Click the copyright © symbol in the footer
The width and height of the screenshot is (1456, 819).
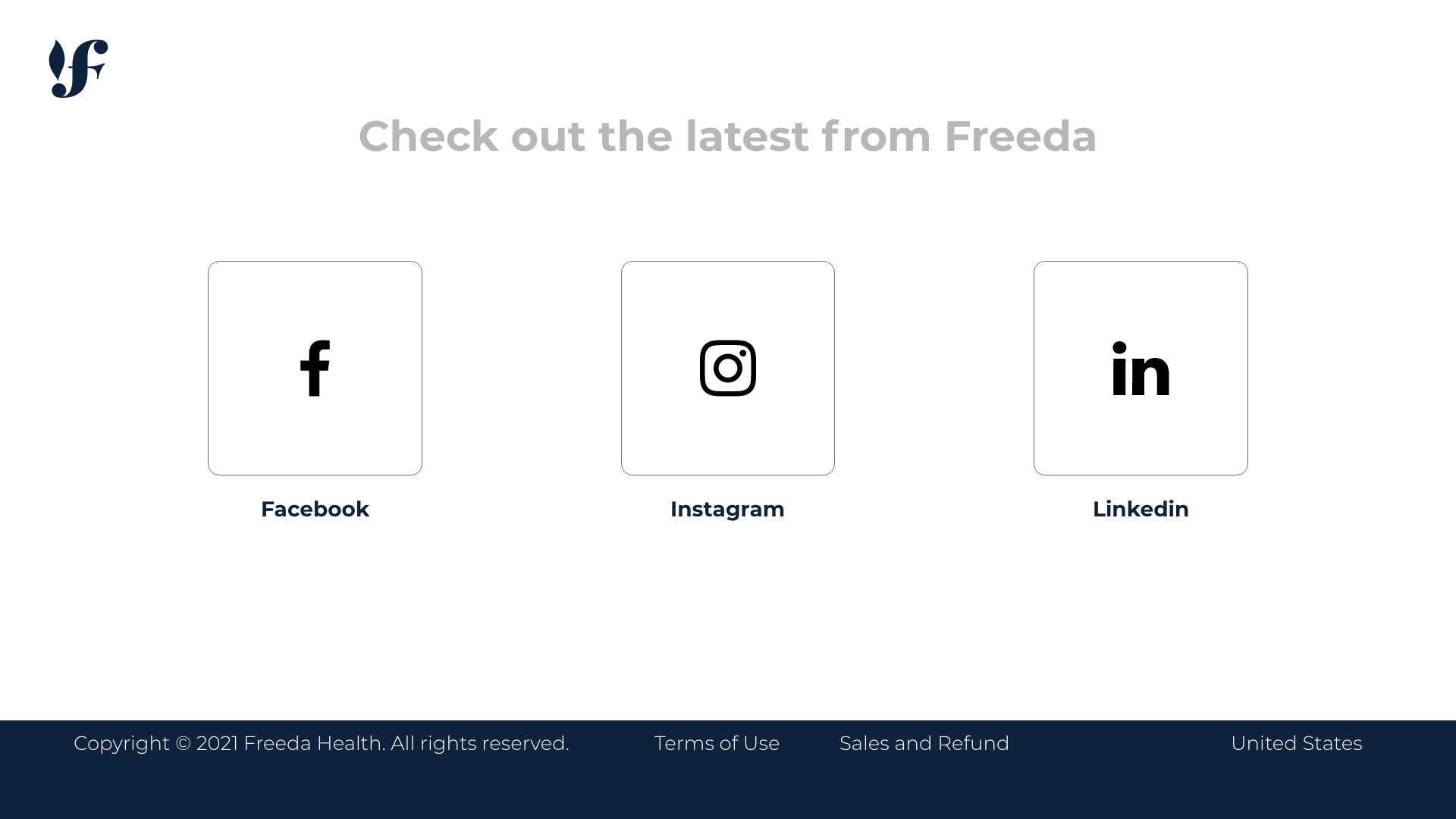(x=183, y=743)
